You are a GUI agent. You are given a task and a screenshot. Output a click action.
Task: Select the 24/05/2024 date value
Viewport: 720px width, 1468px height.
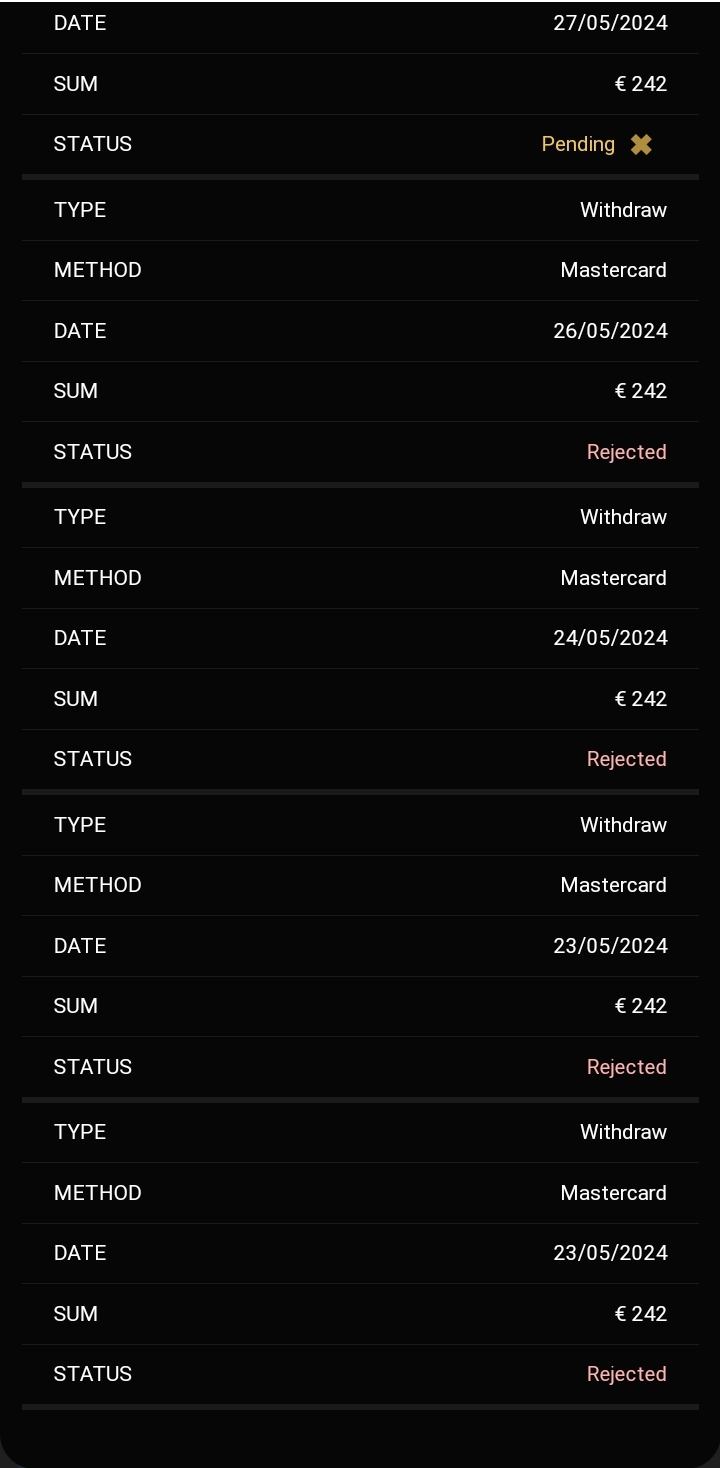(610, 638)
